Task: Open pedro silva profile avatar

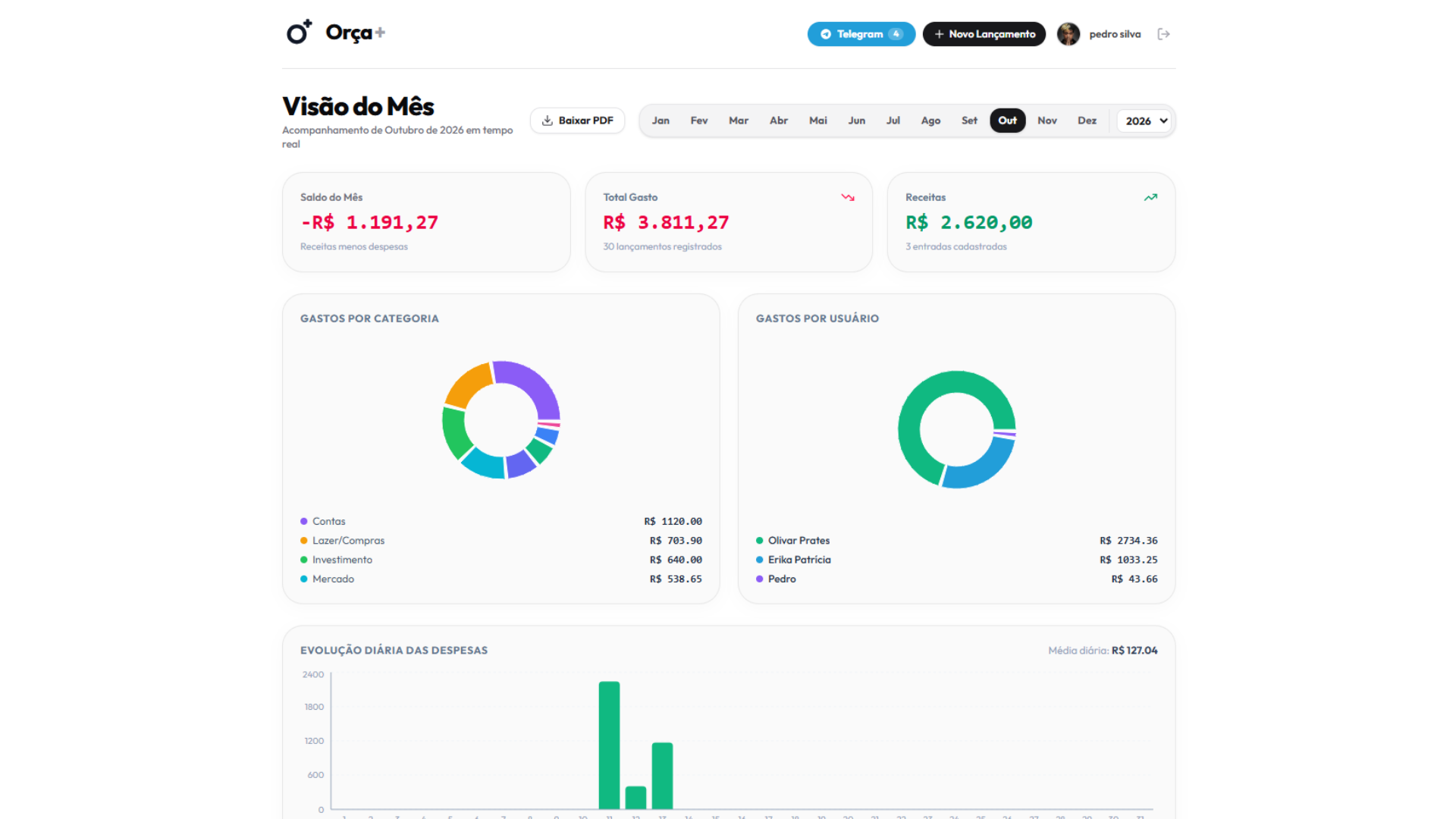Action: tap(1068, 34)
